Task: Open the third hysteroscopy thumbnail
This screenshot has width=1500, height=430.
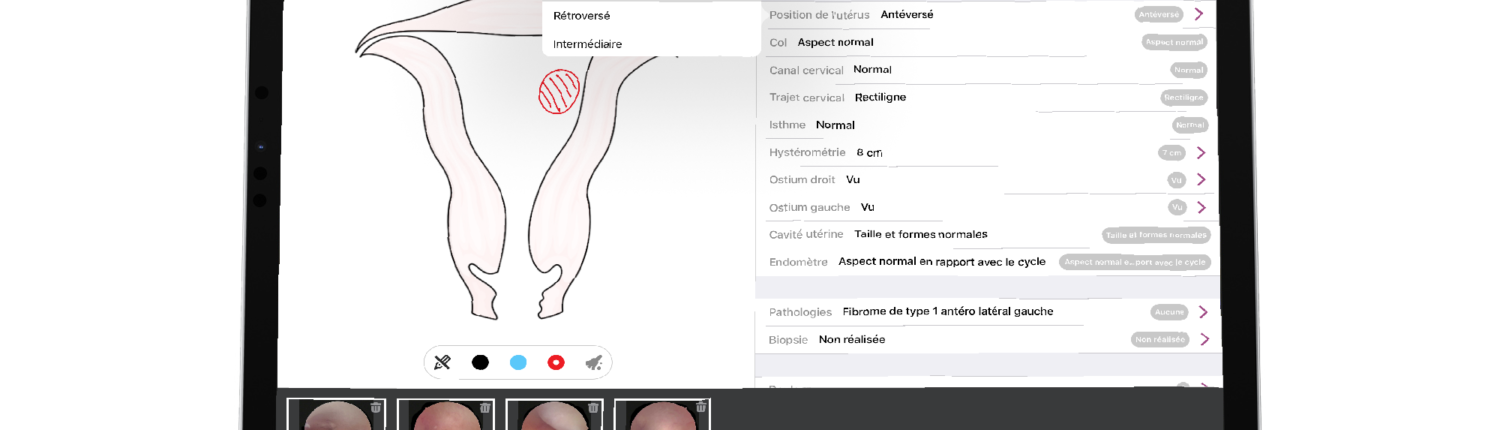Action: (554, 415)
